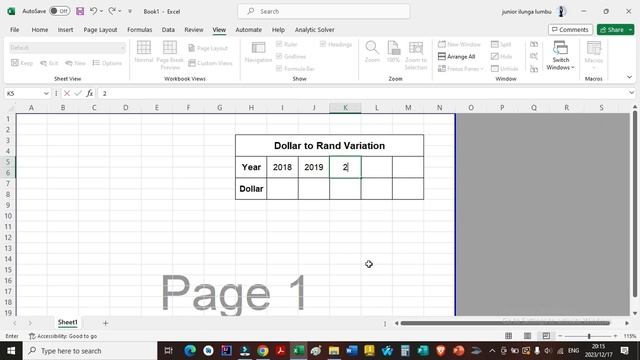Screen dimensions: 640x360
Task: Switch to Page Break Preview in status bar
Action: [546, 336]
